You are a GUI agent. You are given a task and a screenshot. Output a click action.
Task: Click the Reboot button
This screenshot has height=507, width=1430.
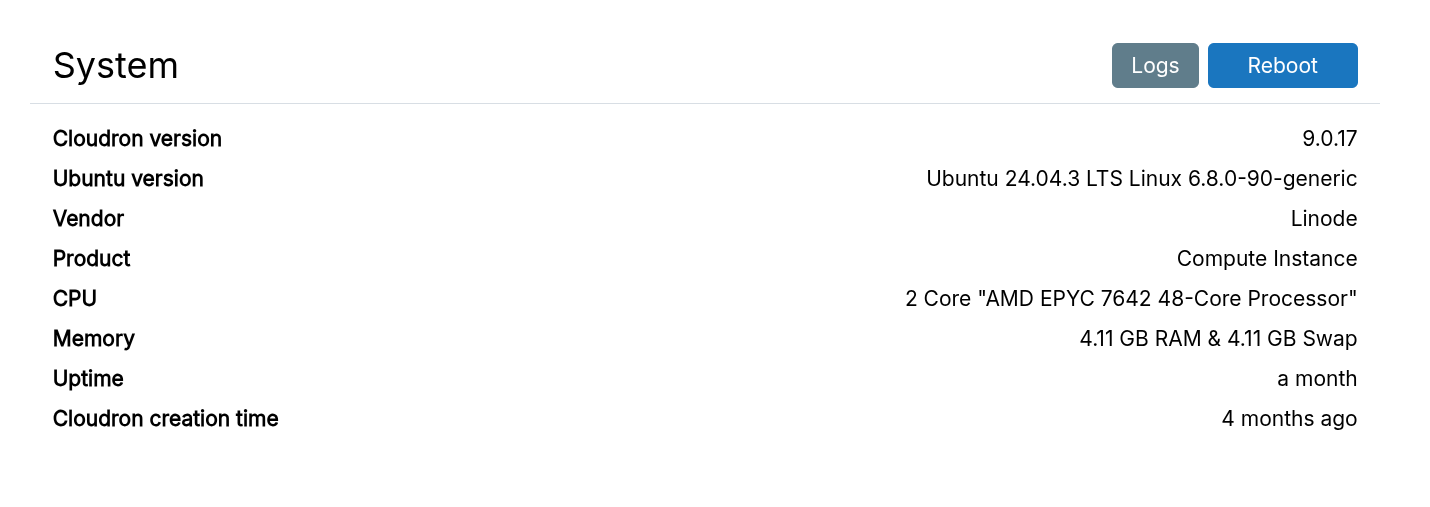tap(1282, 66)
